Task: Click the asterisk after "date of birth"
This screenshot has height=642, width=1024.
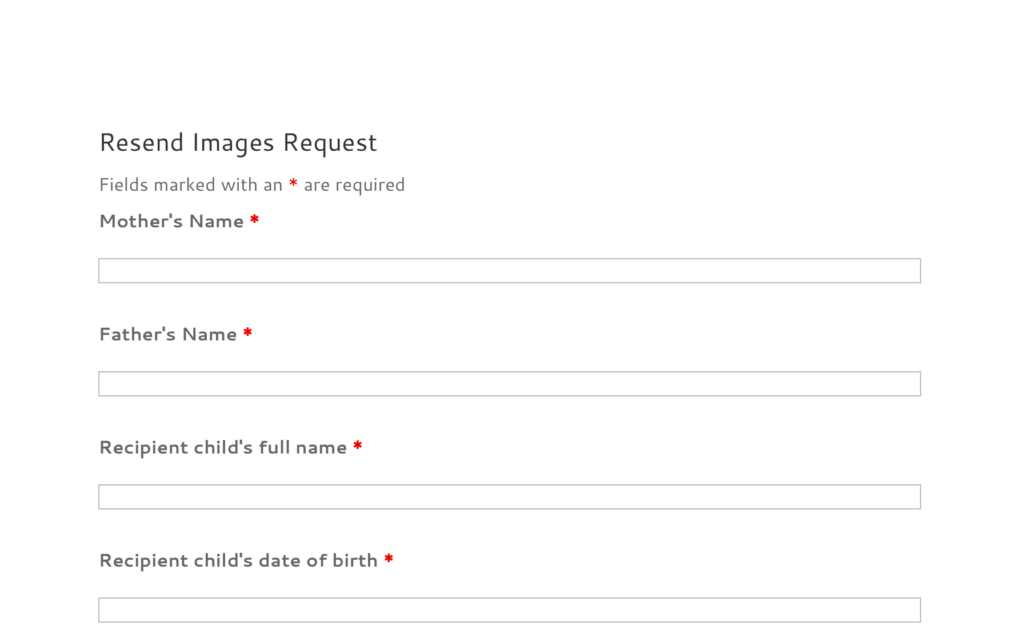Action: [389, 560]
